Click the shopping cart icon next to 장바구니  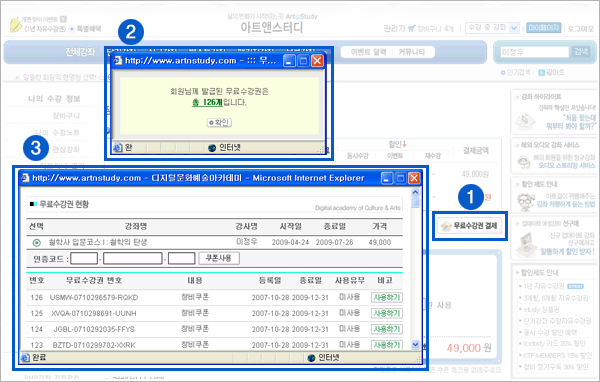[412, 28]
